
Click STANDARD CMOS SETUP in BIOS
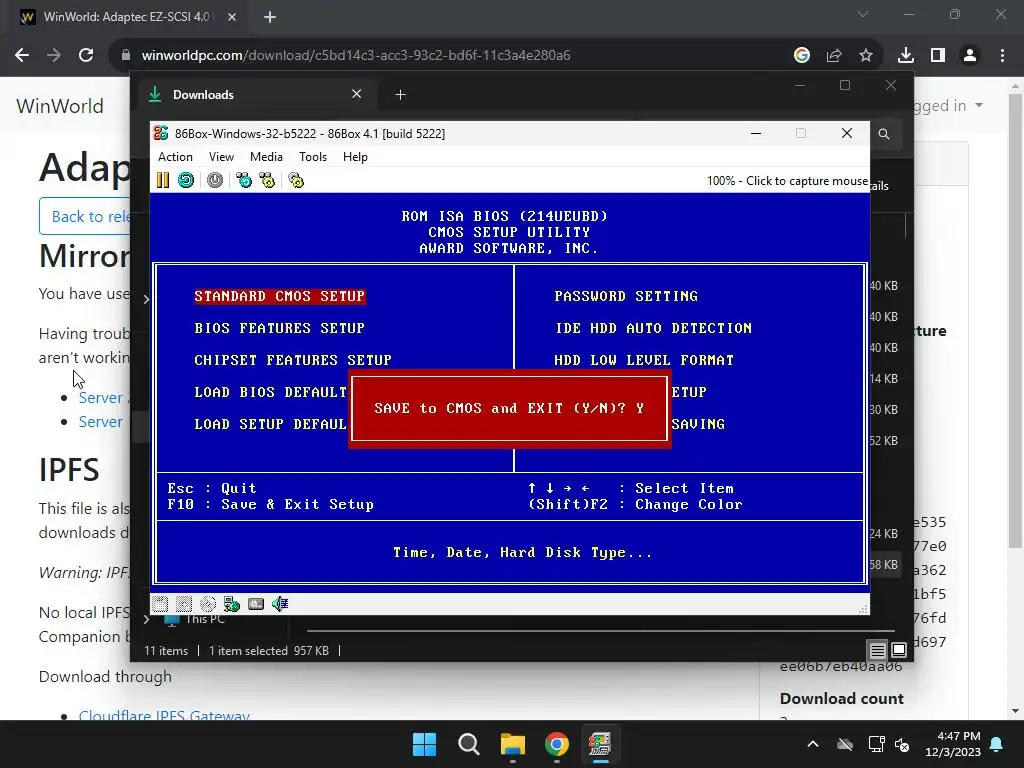[280, 296]
